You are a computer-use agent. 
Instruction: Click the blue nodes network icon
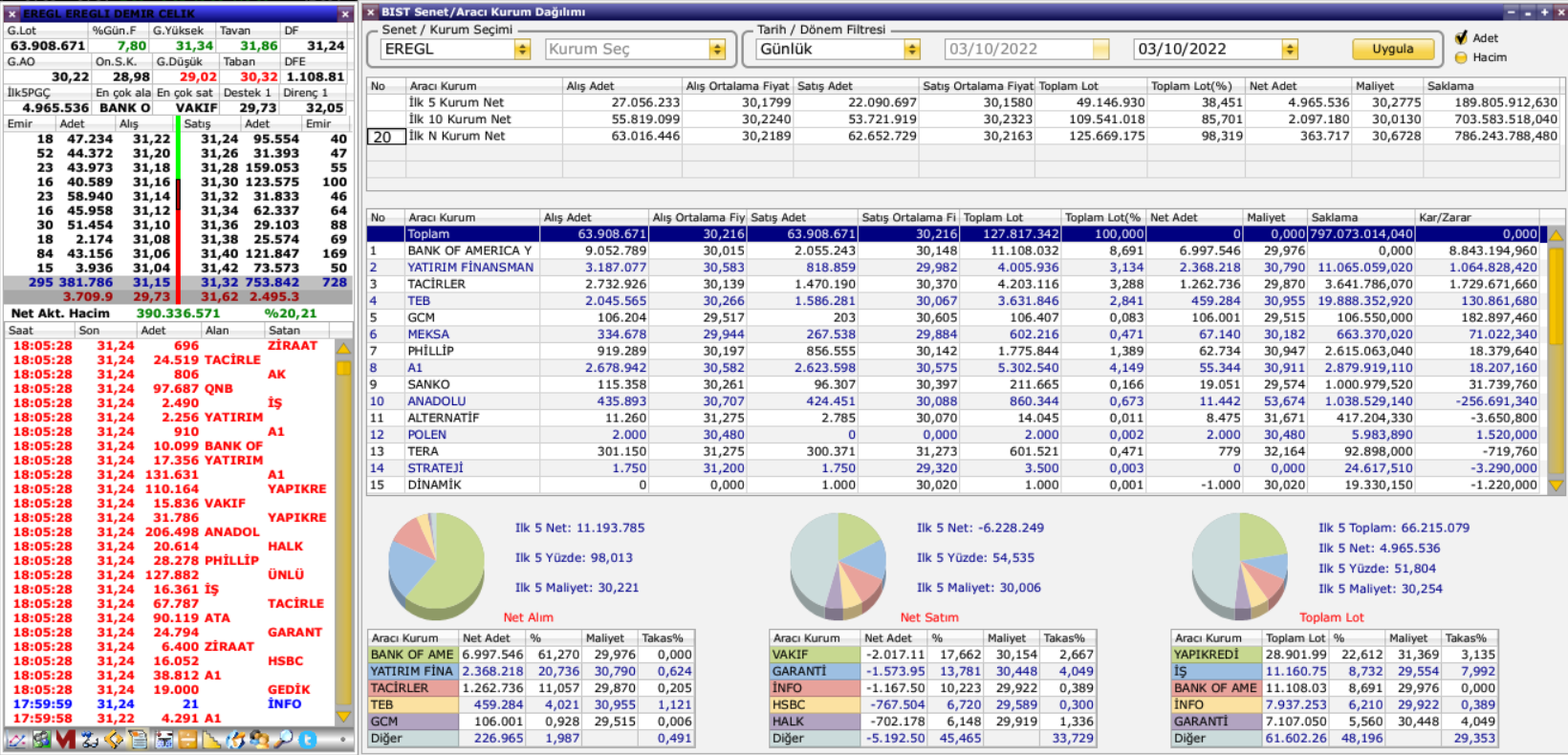pyautogui.click(x=90, y=740)
